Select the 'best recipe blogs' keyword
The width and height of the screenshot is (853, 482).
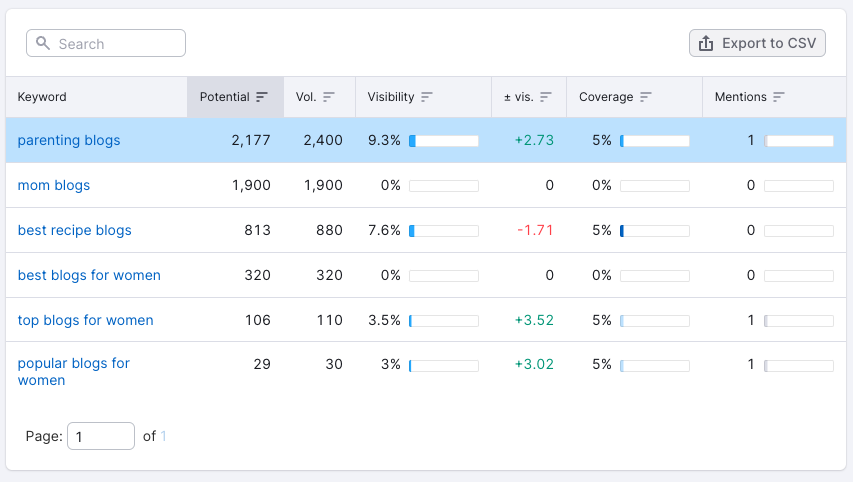[x=75, y=230]
